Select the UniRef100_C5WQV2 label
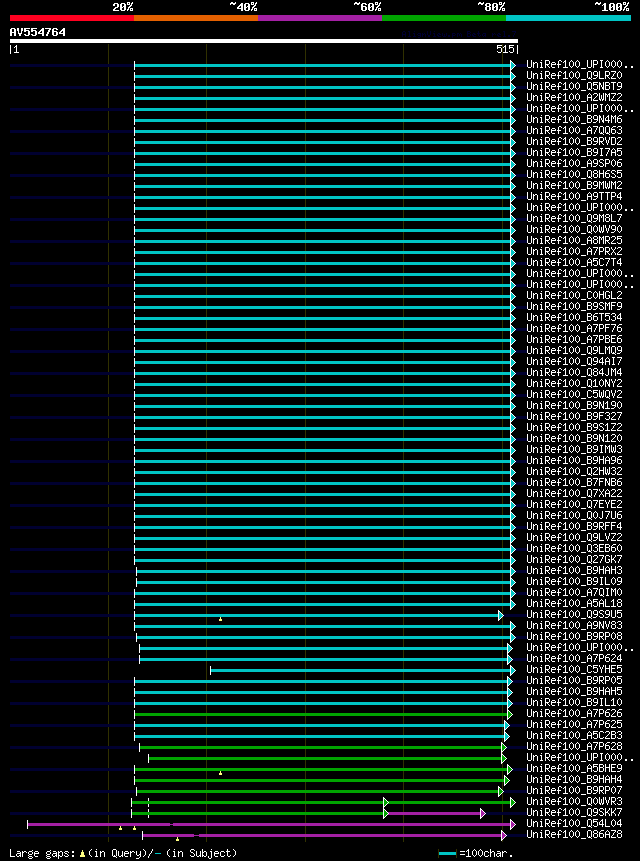The height and width of the screenshot is (861, 640). tap(574, 394)
